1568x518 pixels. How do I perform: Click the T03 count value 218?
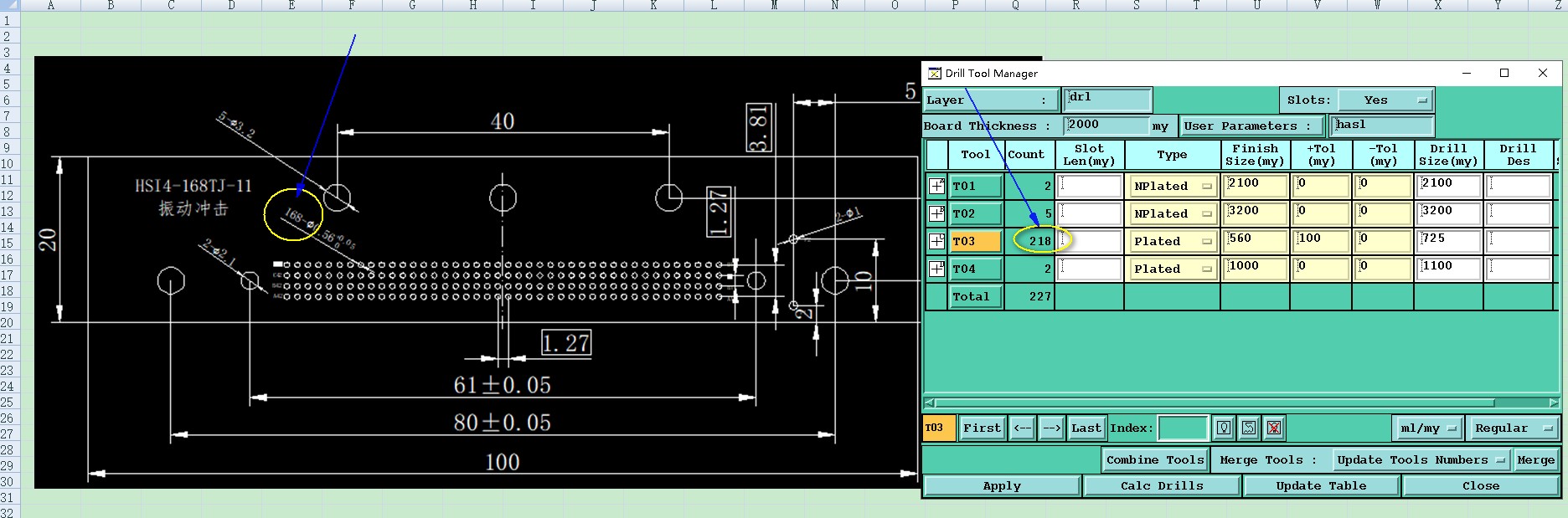(1039, 241)
